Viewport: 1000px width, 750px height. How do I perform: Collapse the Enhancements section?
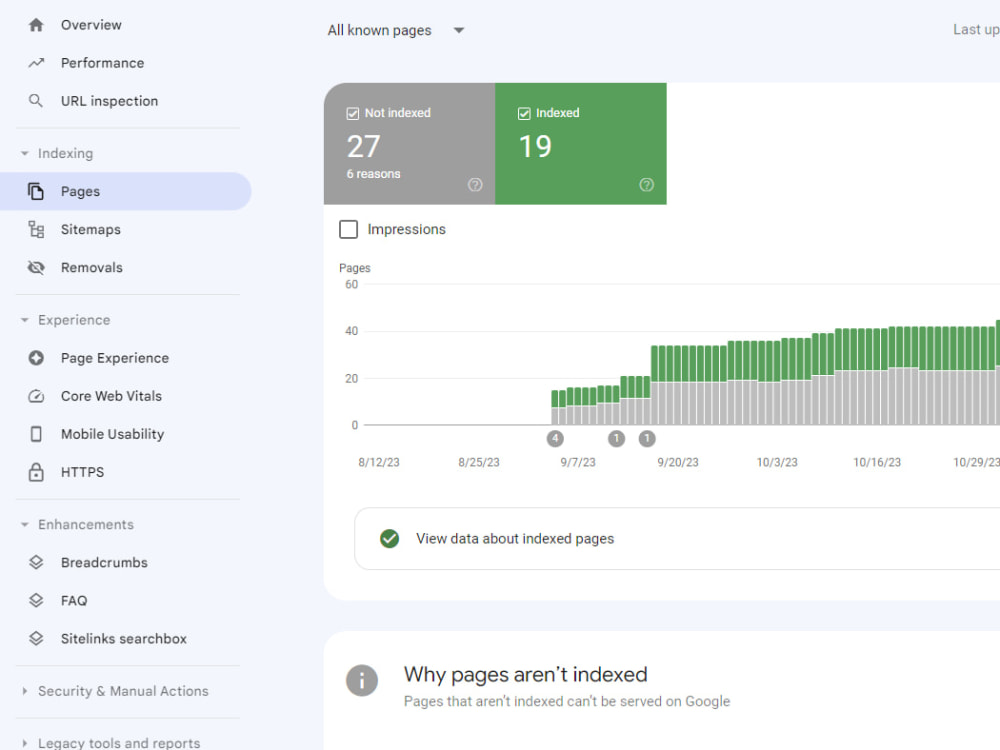pos(25,525)
